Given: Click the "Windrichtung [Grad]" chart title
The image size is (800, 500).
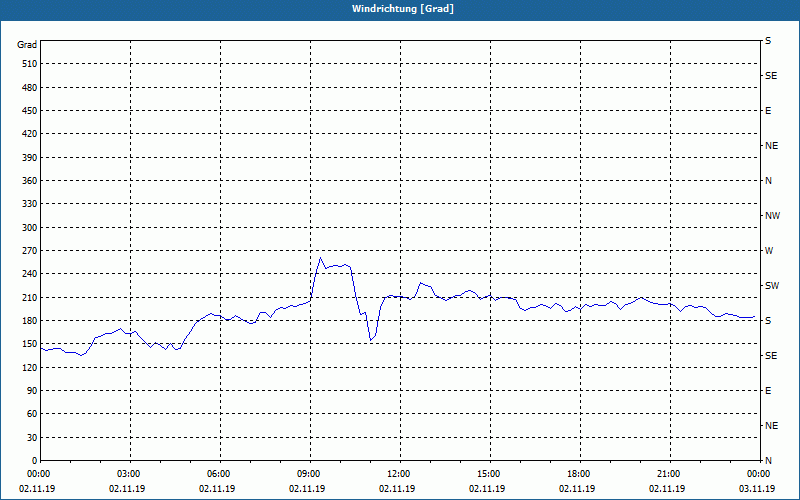Looking at the screenshot, I should pyautogui.click(x=403, y=9).
